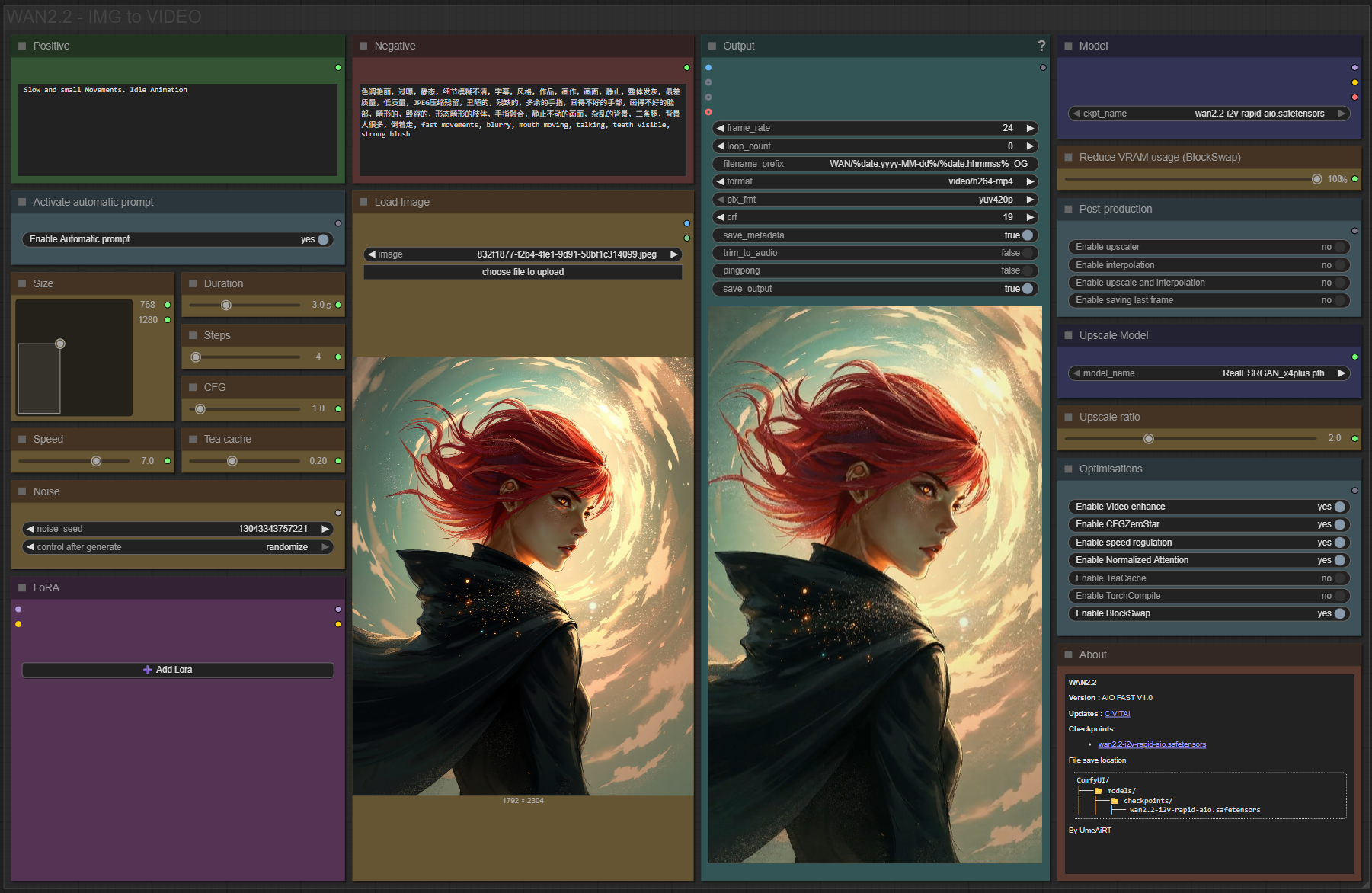Viewport: 1372px width, 893px height.
Task: Open control after generate randomize dropdown
Action: point(177,547)
